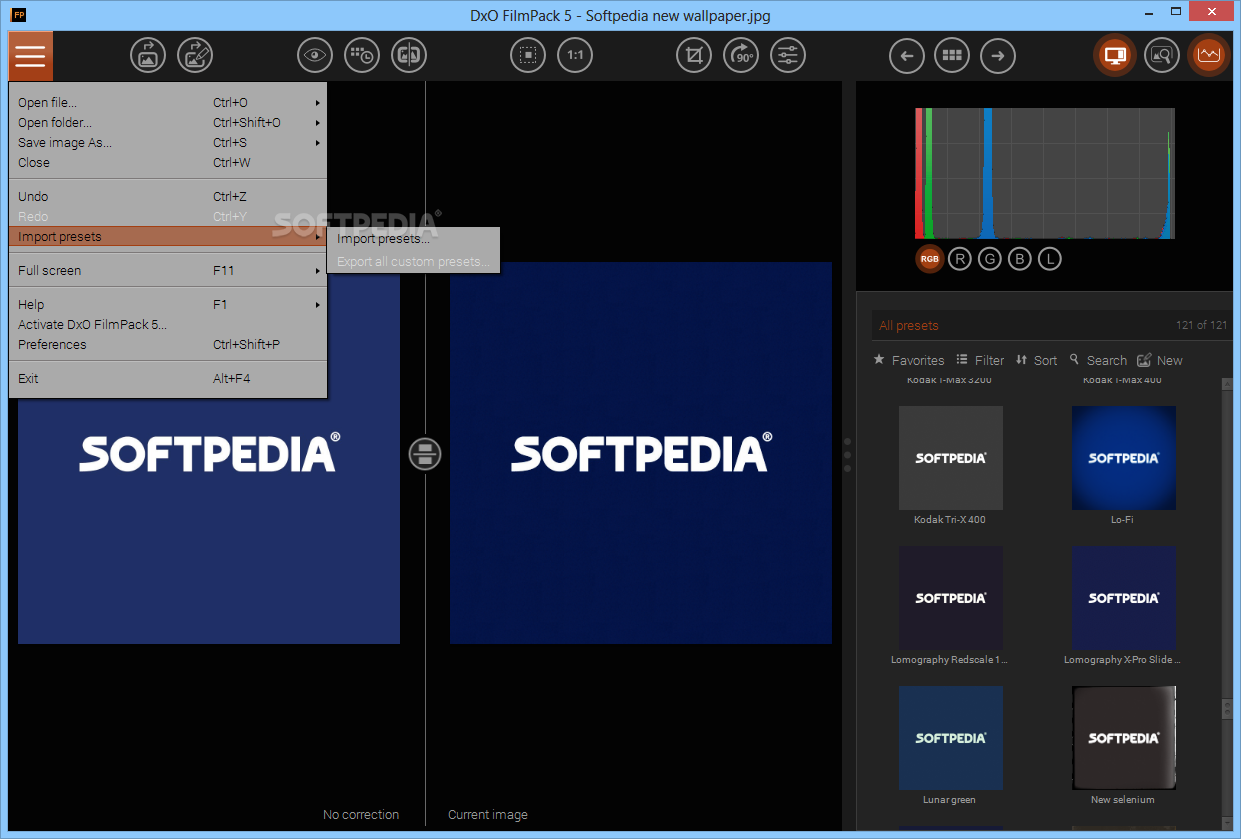Expand the Save image As submenu arrow
This screenshot has width=1241, height=839.
coord(318,142)
